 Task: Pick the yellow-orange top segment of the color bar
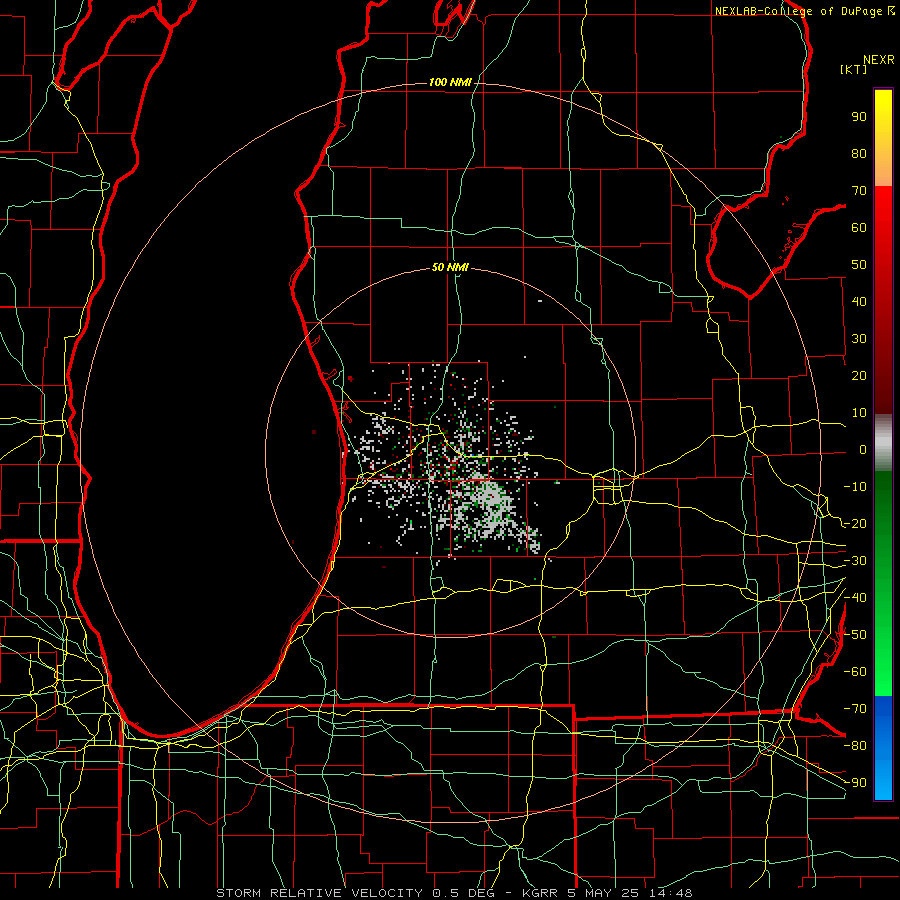(883, 138)
